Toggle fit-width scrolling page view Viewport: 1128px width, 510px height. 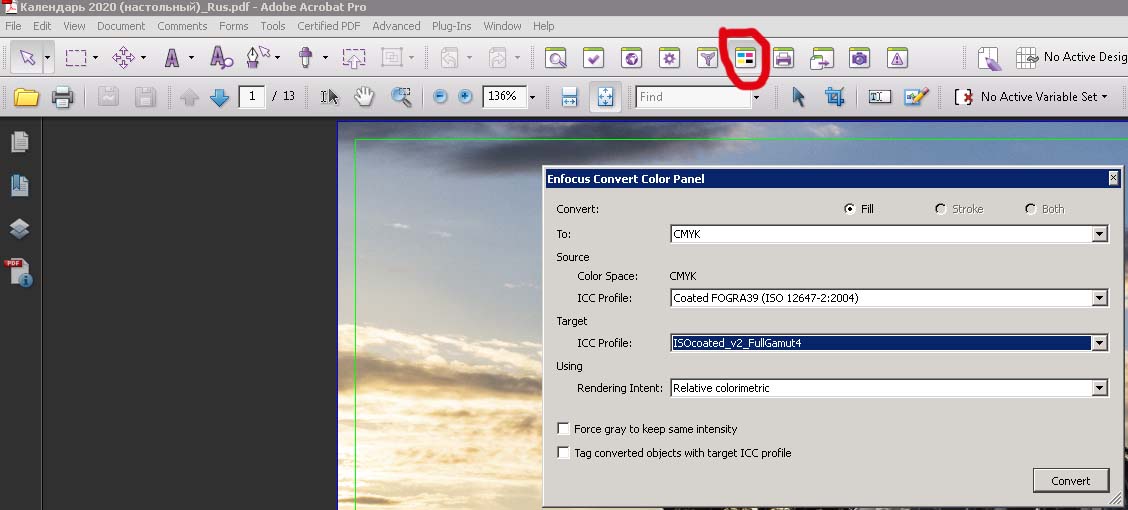point(569,97)
